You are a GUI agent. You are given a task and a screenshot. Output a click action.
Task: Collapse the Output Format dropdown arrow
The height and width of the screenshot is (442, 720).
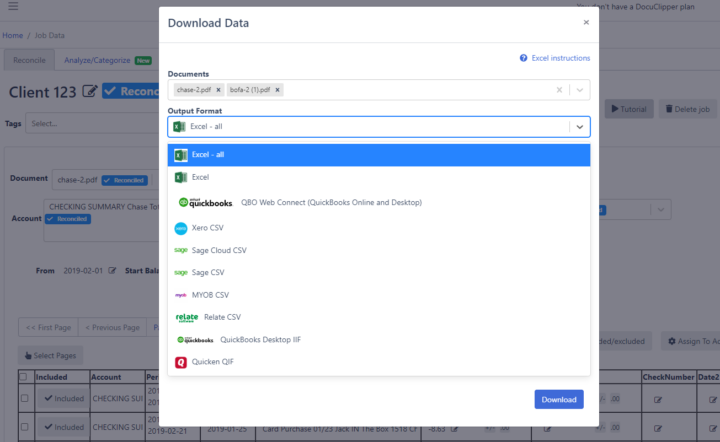coord(578,127)
